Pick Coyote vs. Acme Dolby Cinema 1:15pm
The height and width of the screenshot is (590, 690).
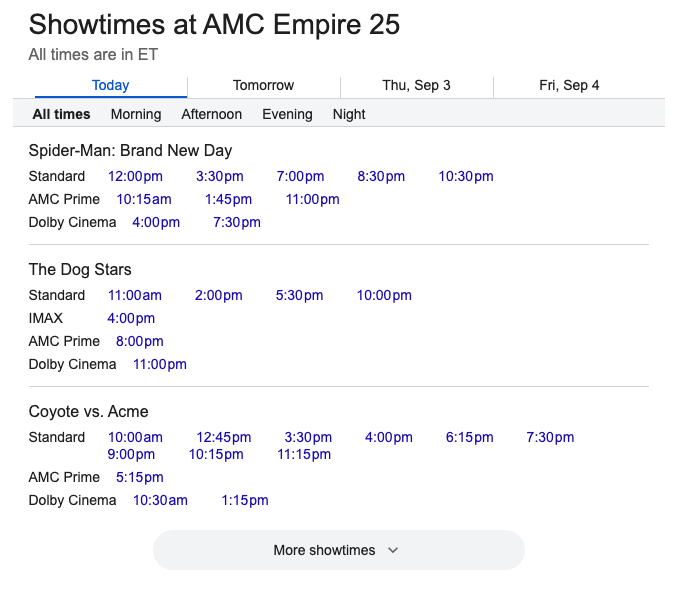245,500
